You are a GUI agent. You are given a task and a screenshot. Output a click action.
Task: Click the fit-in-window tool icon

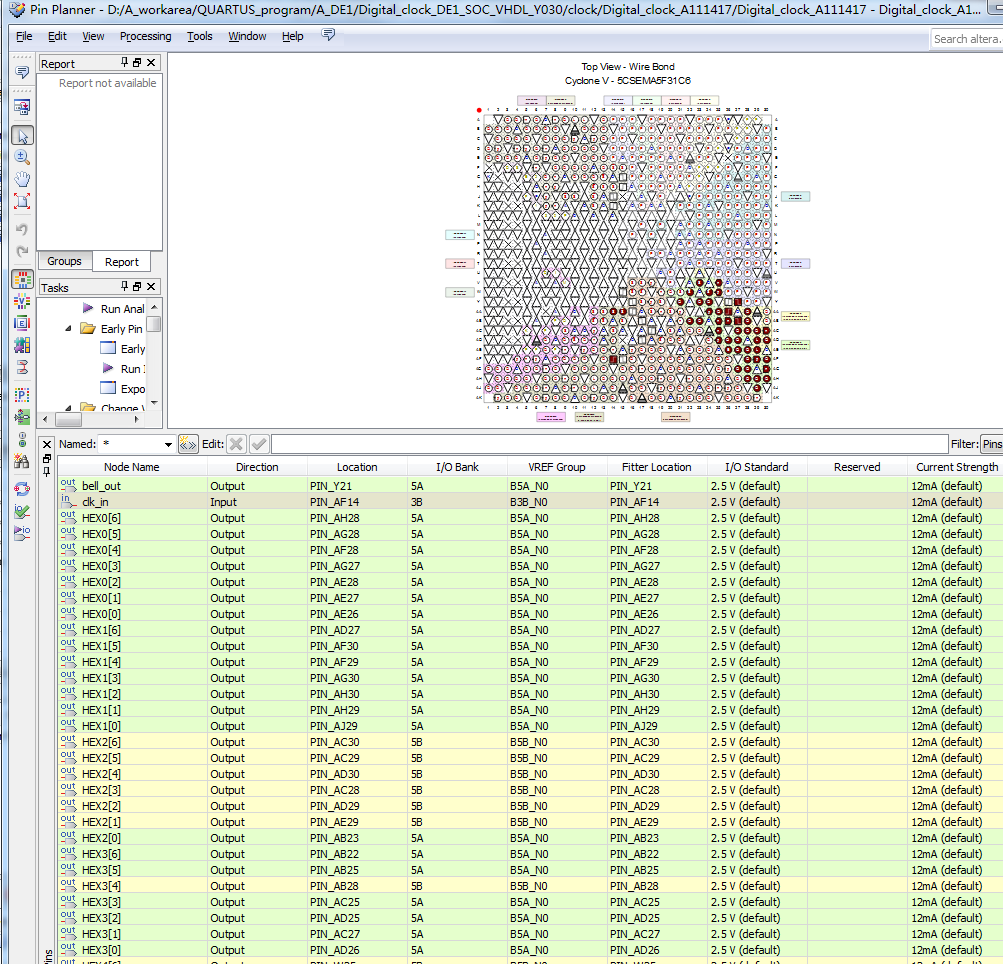[x=22, y=201]
